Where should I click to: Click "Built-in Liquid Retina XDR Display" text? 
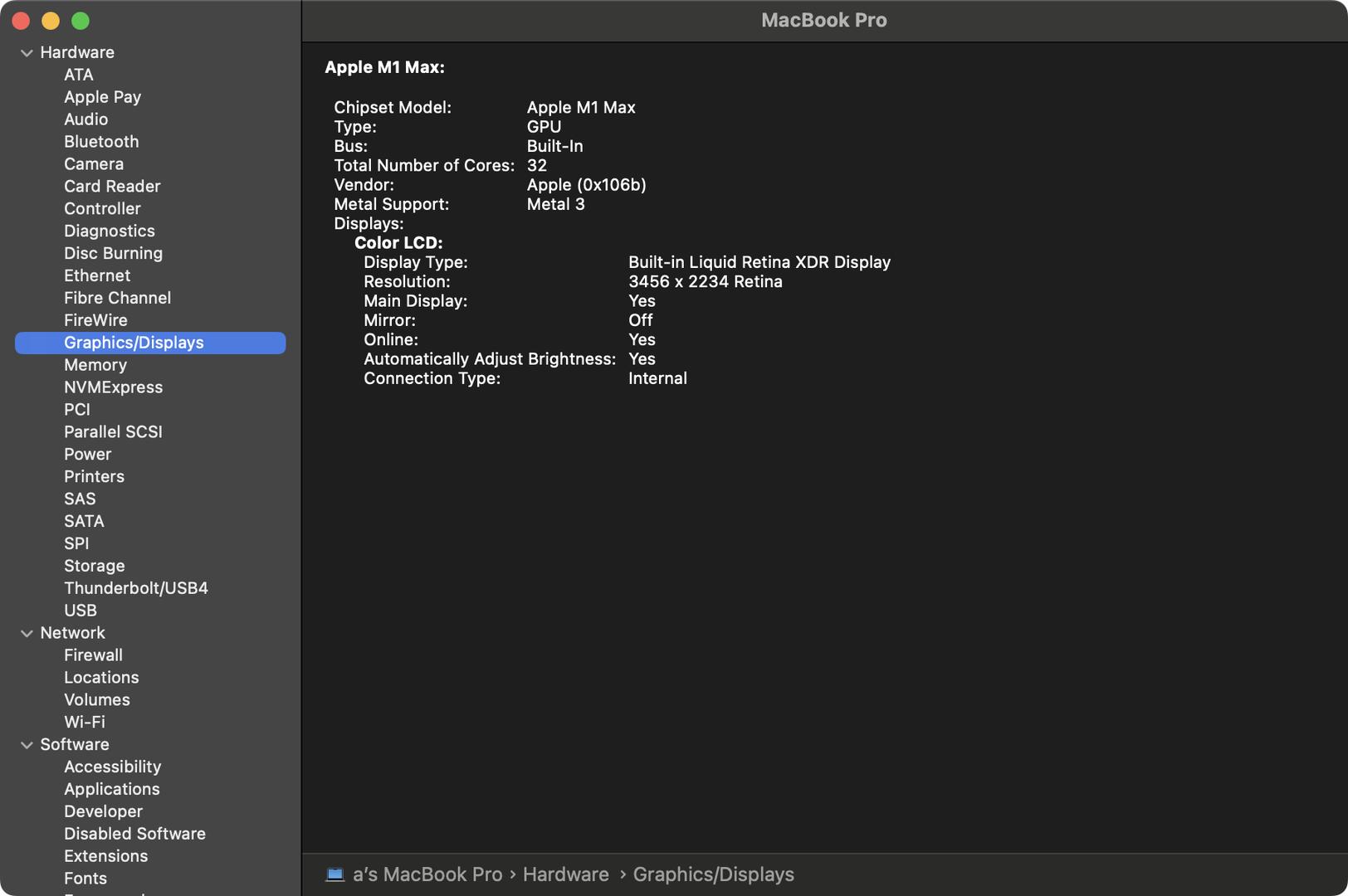[x=759, y=263]
